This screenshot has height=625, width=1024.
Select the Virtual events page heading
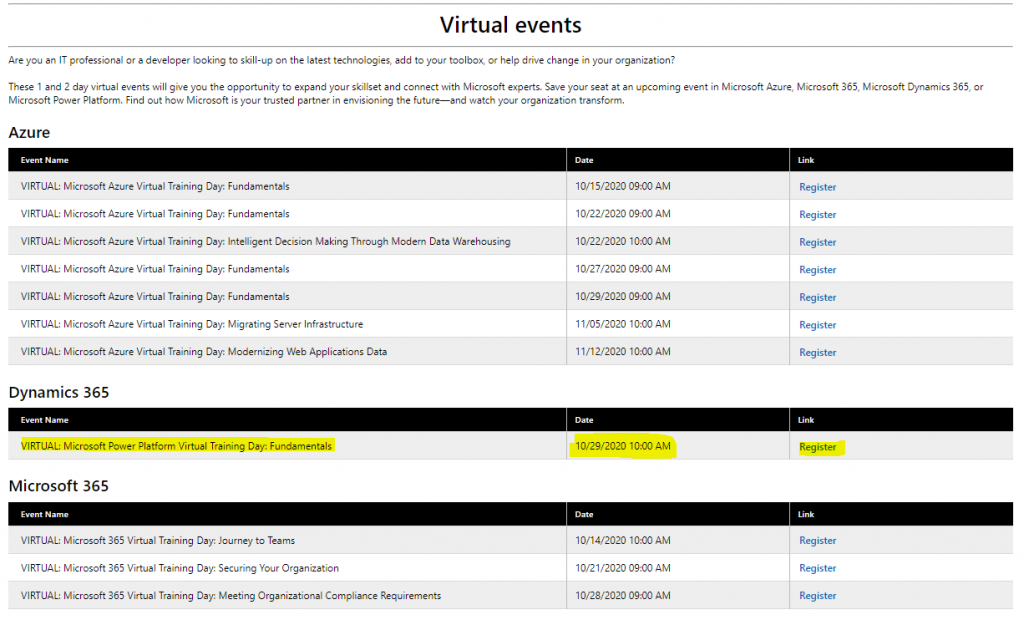point(510,25)
